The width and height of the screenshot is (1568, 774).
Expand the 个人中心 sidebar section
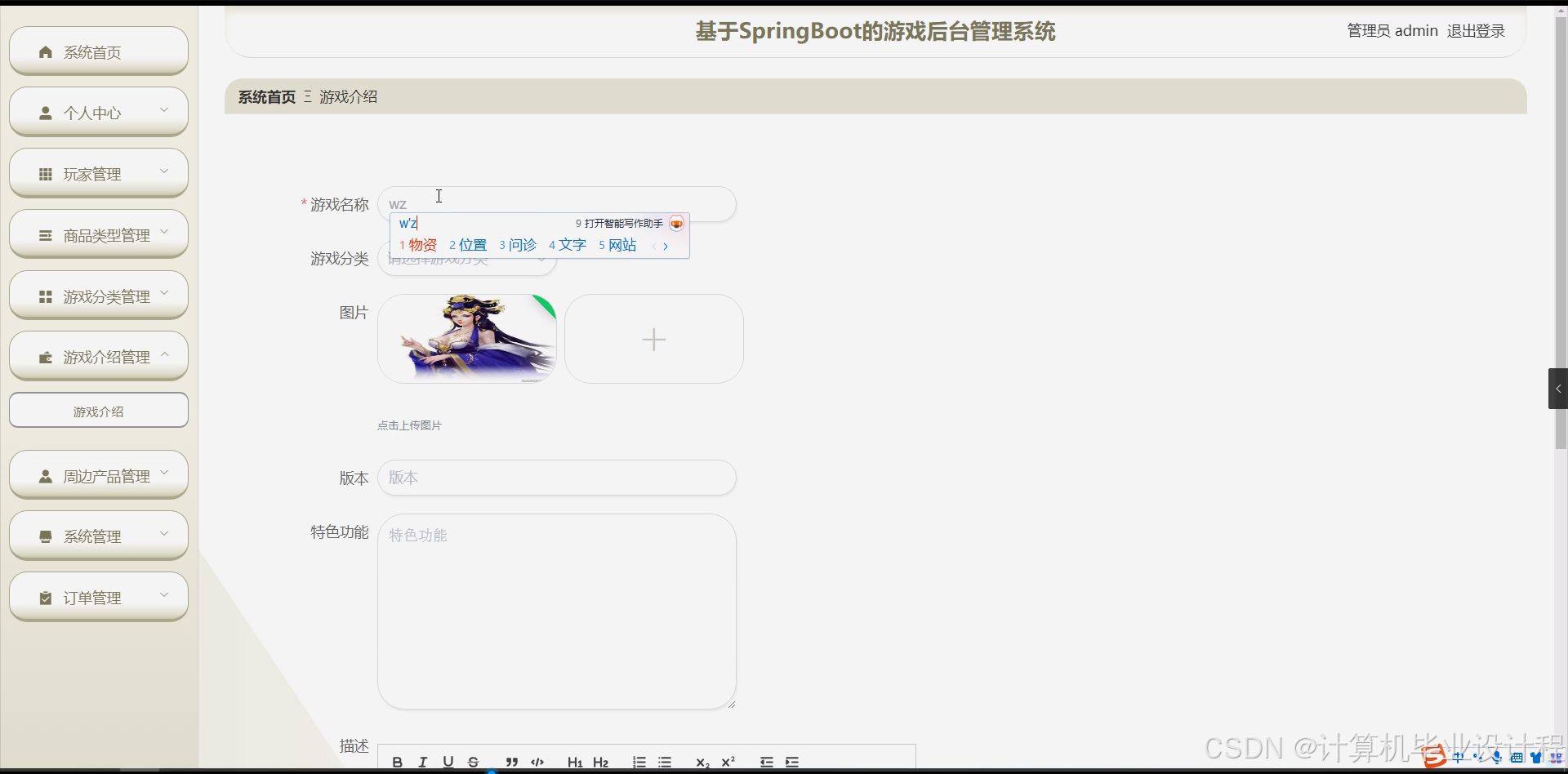(98, 112)
